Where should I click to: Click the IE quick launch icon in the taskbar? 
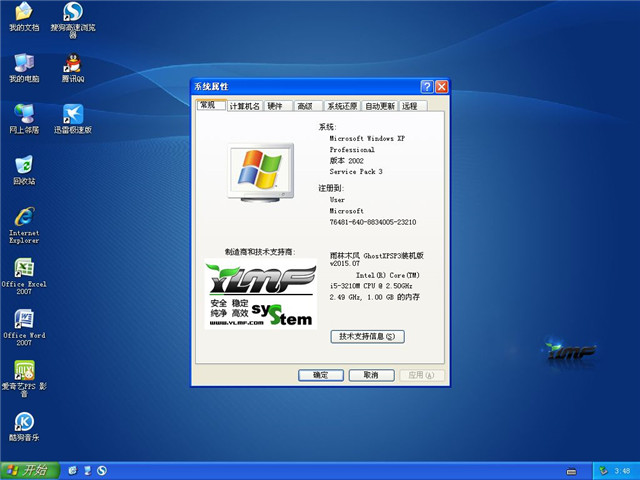[x=73, y=471]
